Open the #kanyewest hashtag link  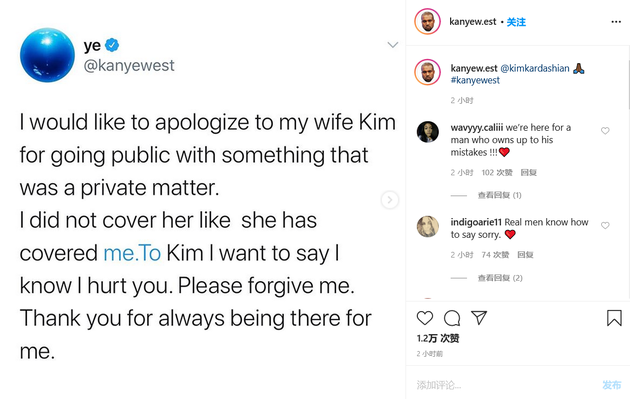coord(475,80)
